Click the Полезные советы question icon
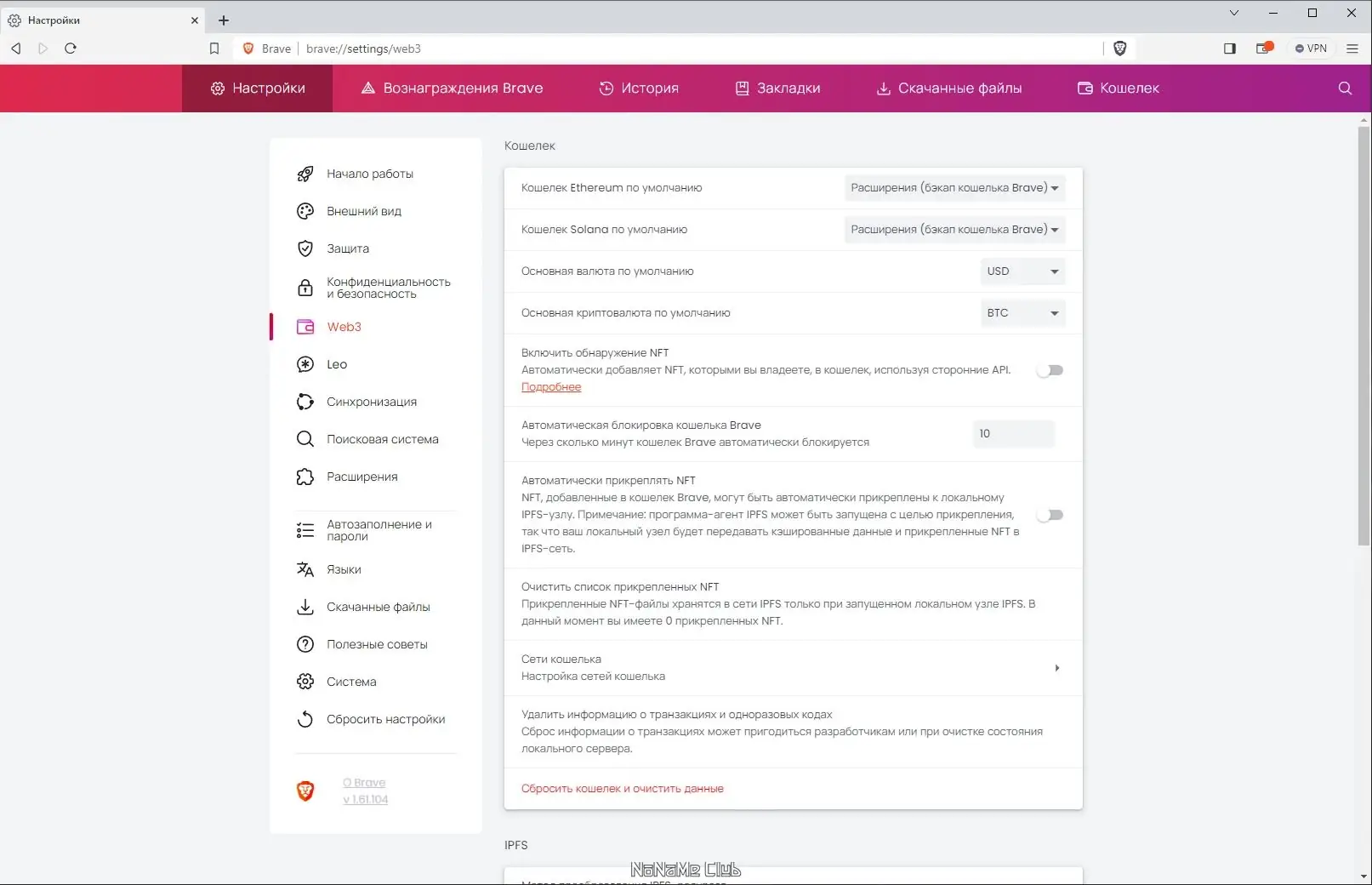Screen dimensions: 1372x885 (305, 644)
